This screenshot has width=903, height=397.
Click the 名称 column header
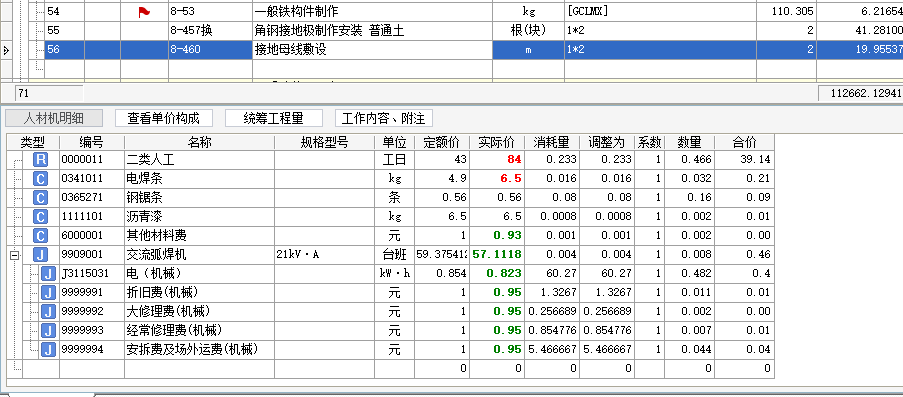point(199,142)
